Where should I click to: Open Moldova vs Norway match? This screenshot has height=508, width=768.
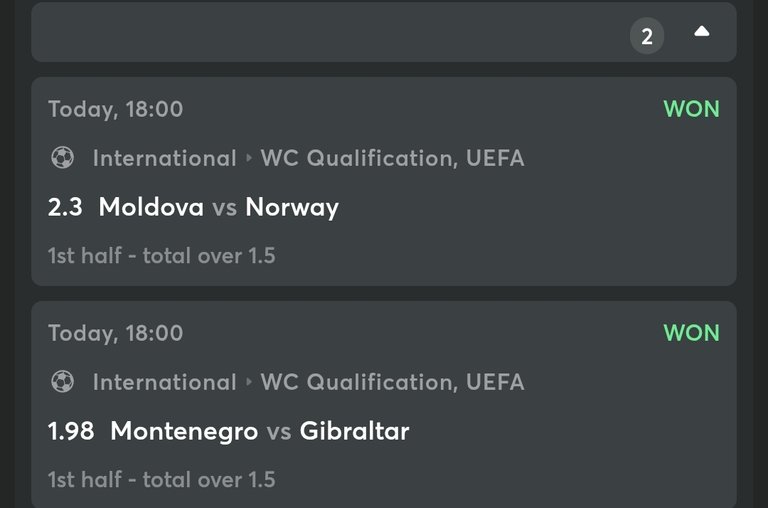pyautogui.click(x=218, y=207)
